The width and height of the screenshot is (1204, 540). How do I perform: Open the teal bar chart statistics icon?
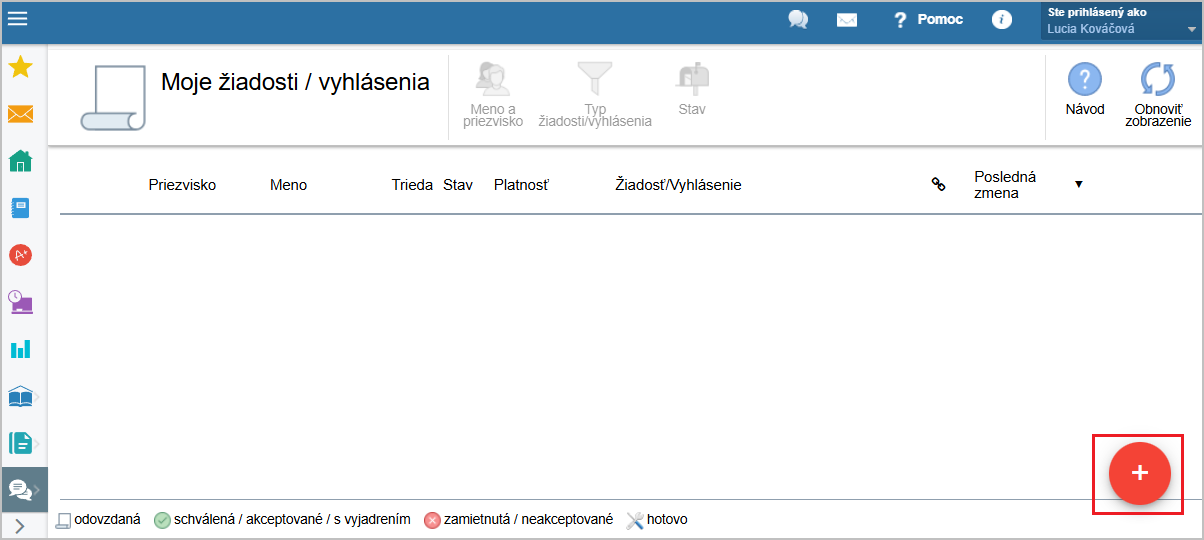tap(20, 348)
